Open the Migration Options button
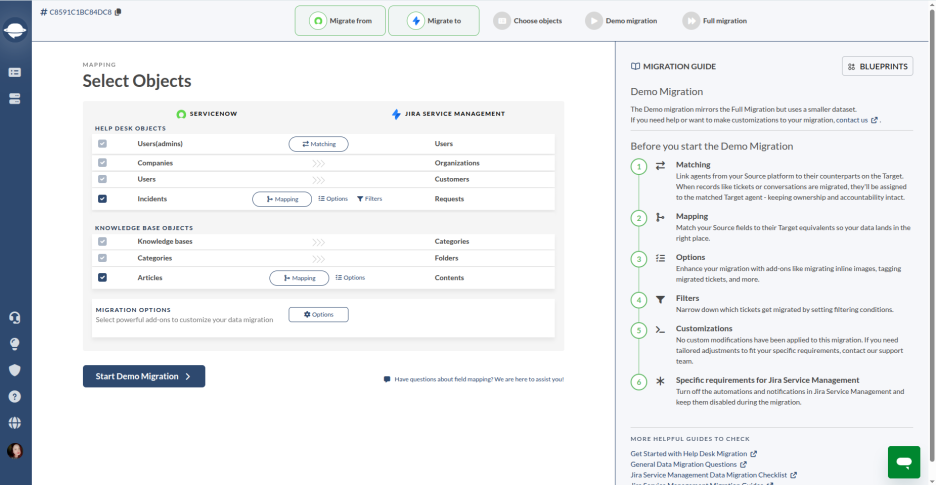Screen dimensions: 936x485 click(x=319, y=314)
